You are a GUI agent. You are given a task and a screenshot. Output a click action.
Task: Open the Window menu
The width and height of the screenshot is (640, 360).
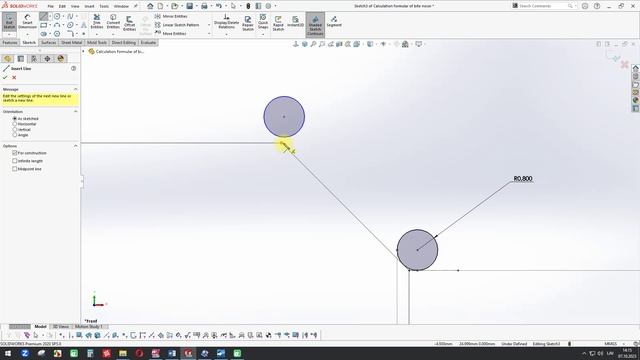tap(121, 6)
